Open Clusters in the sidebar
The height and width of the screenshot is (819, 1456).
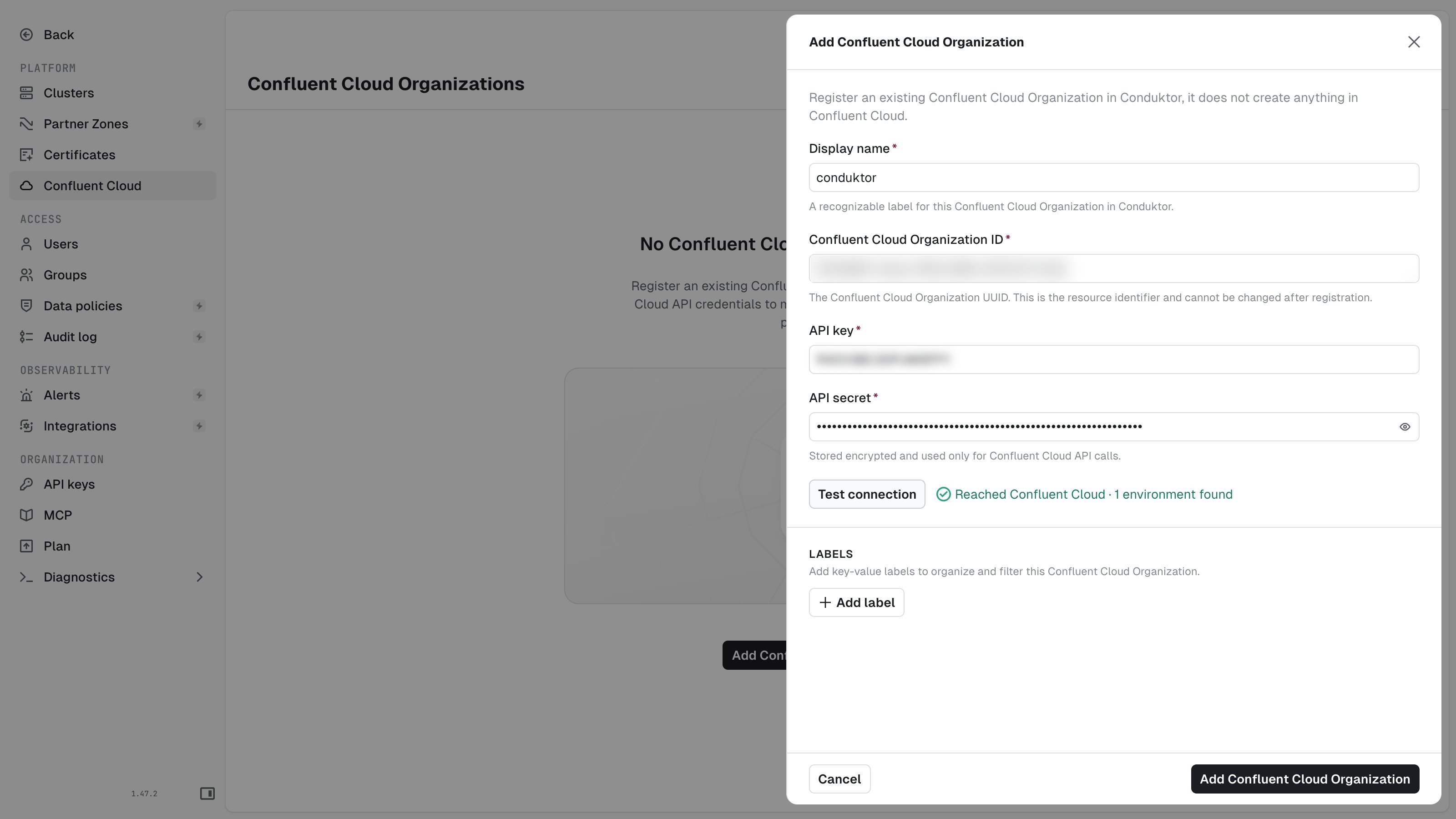pos(112,93)
